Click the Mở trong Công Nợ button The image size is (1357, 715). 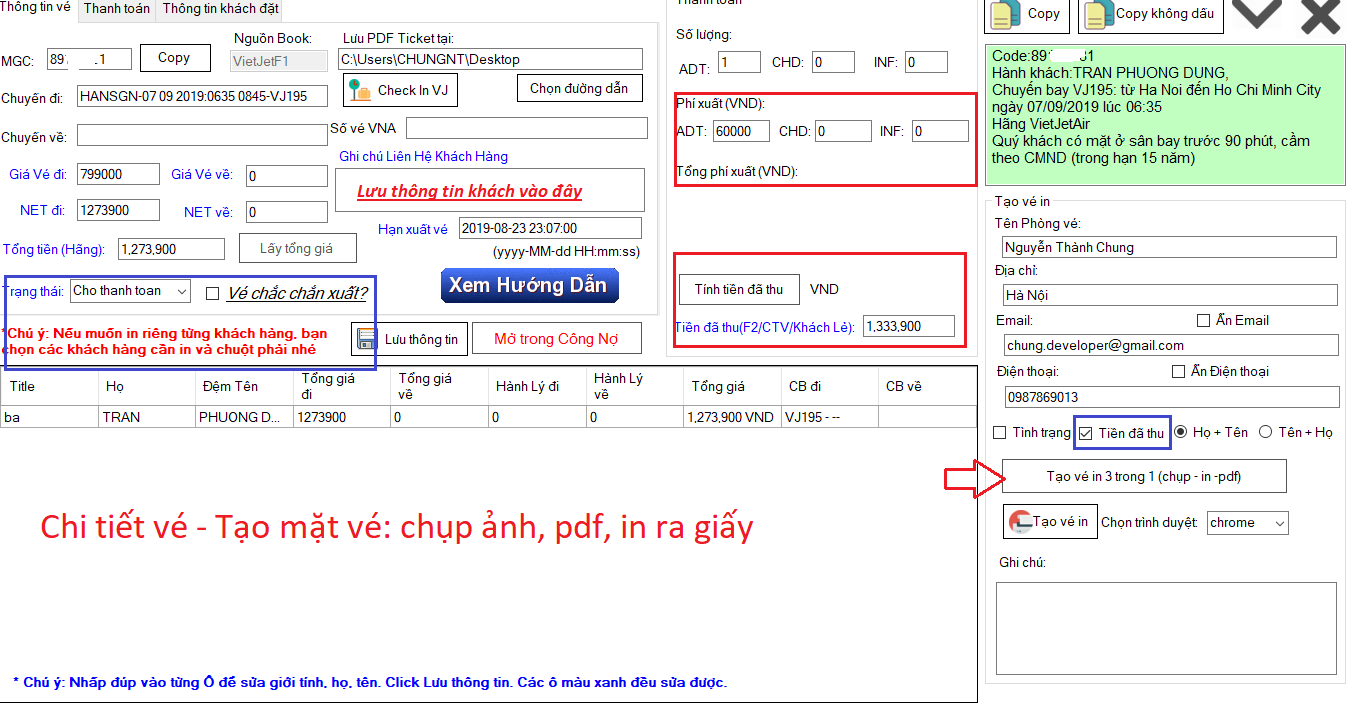point(555,339)
